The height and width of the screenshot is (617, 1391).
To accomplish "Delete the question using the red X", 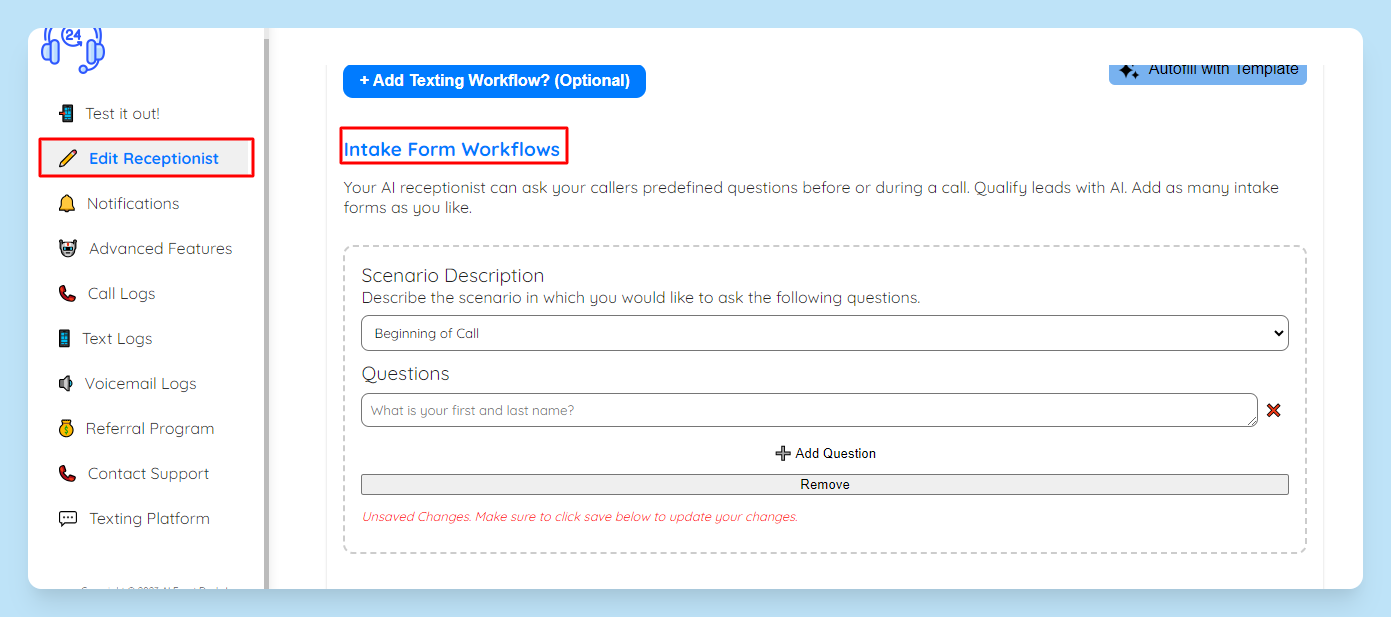I will point(1273,410).
